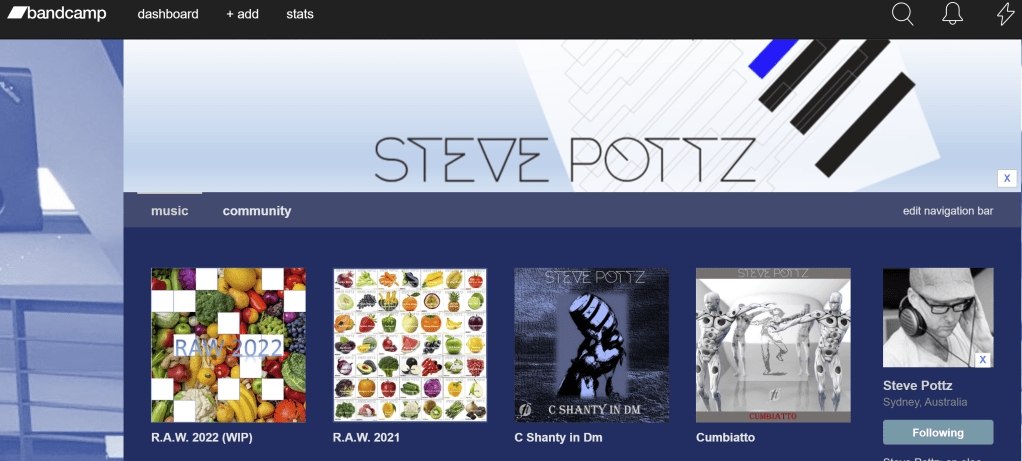Remove the artist photo via X

982,359
